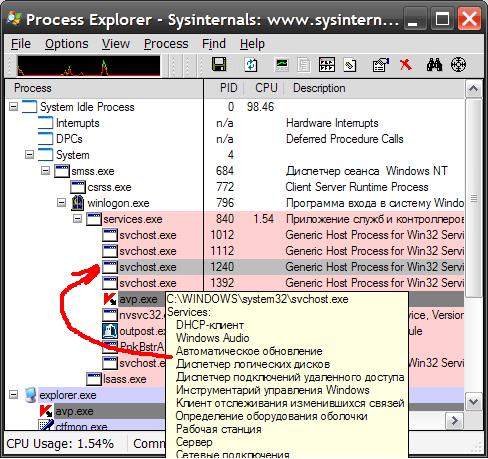Click the vertical scrollbar thumb

[x=473, y=198]
